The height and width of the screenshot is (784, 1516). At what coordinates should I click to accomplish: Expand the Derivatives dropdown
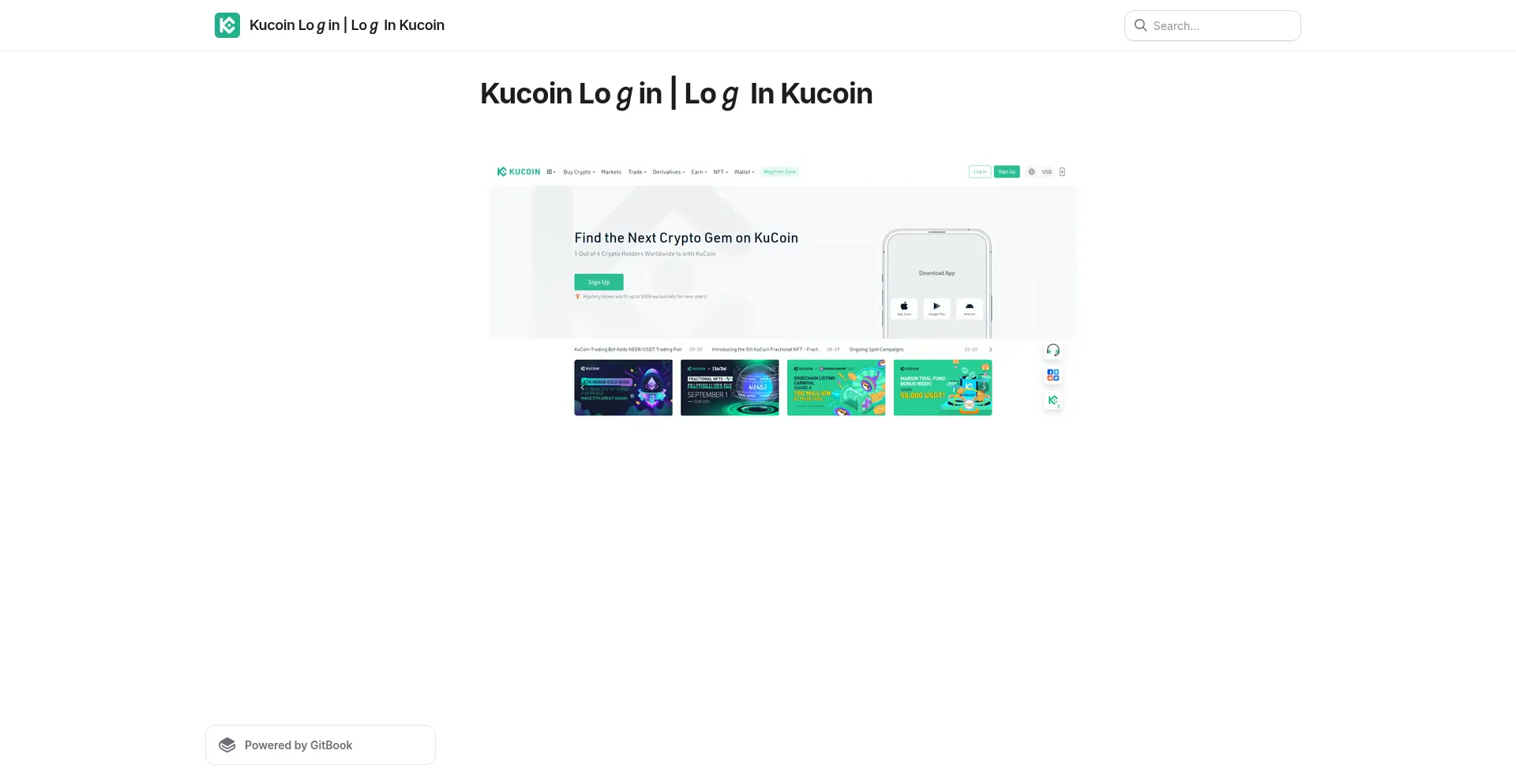668,171
